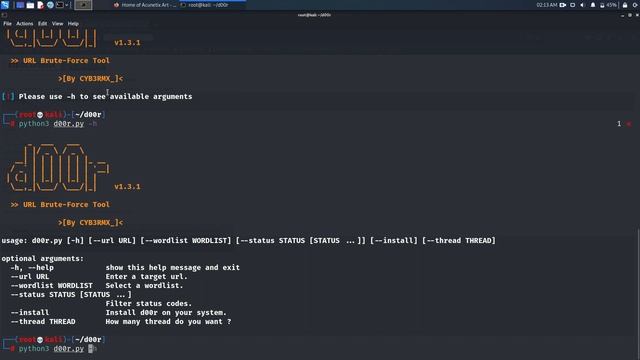Click 'Filter status codes.' text
The image size is (640, 360).
pos(149,303)
